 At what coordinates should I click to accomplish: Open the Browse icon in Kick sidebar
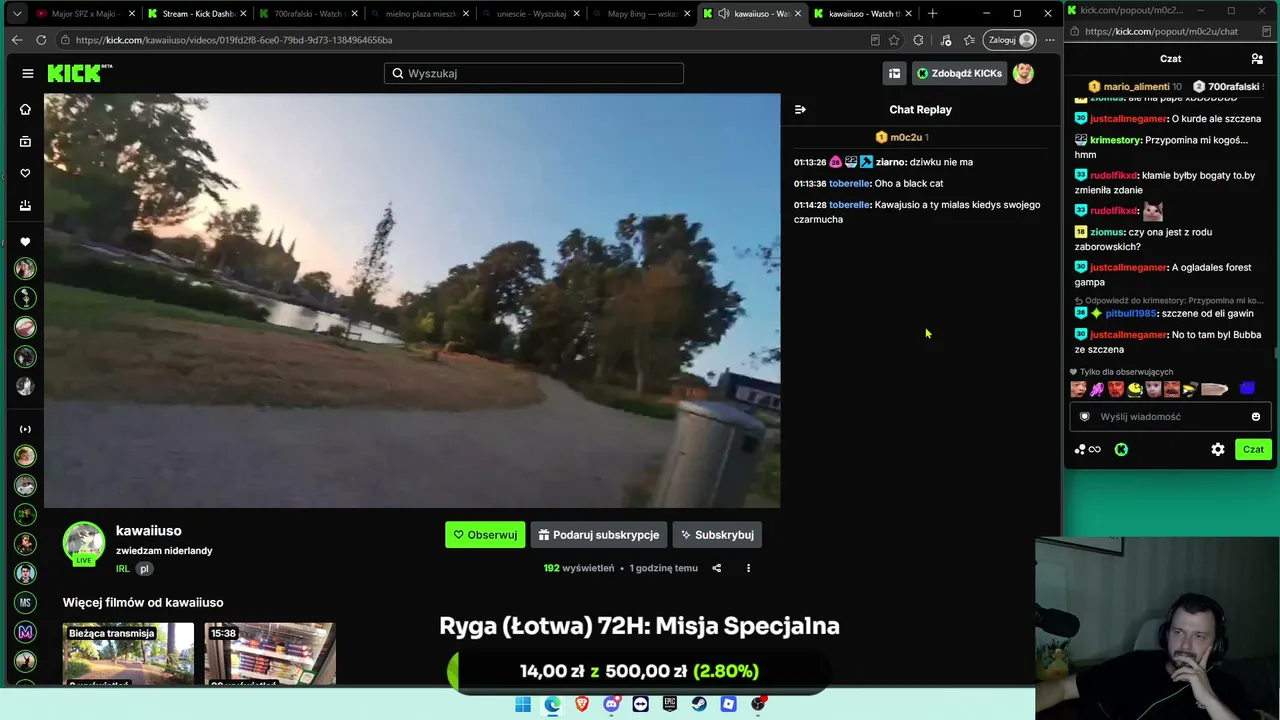pos(25,142)
